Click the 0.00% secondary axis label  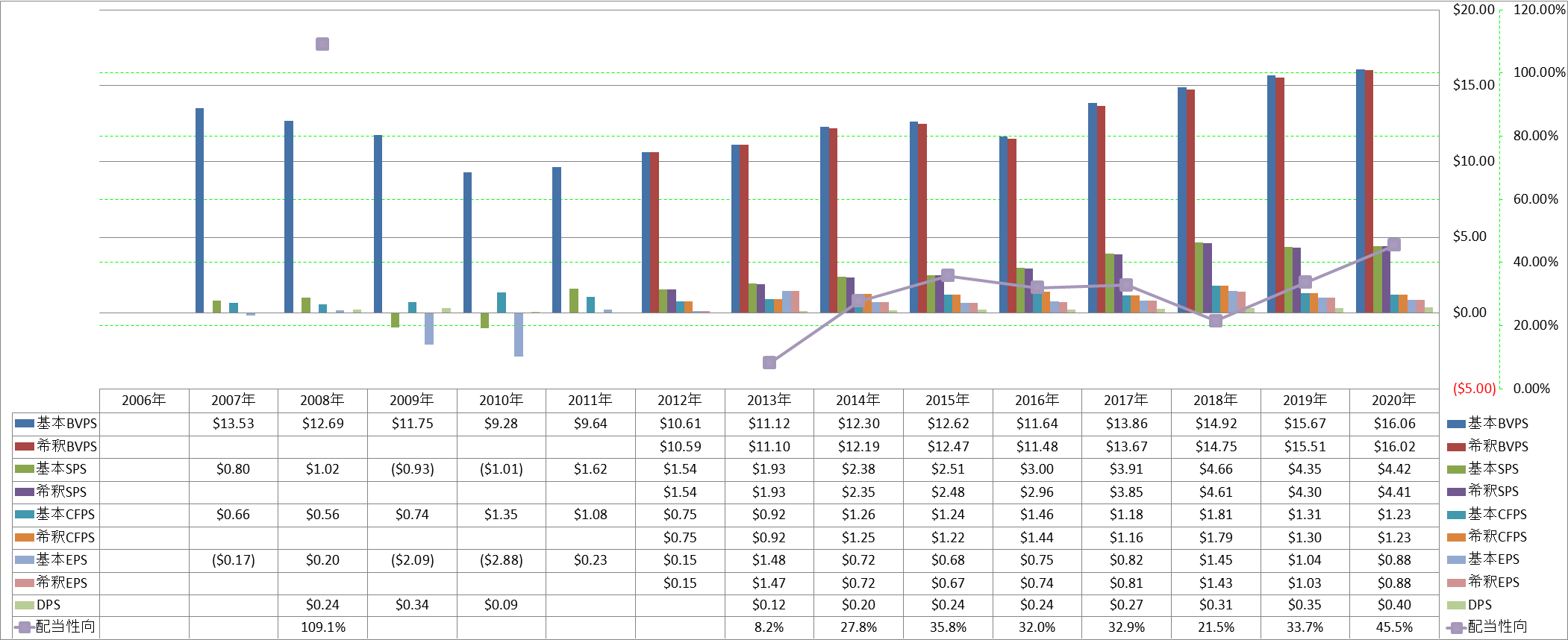pos(1531,389)
